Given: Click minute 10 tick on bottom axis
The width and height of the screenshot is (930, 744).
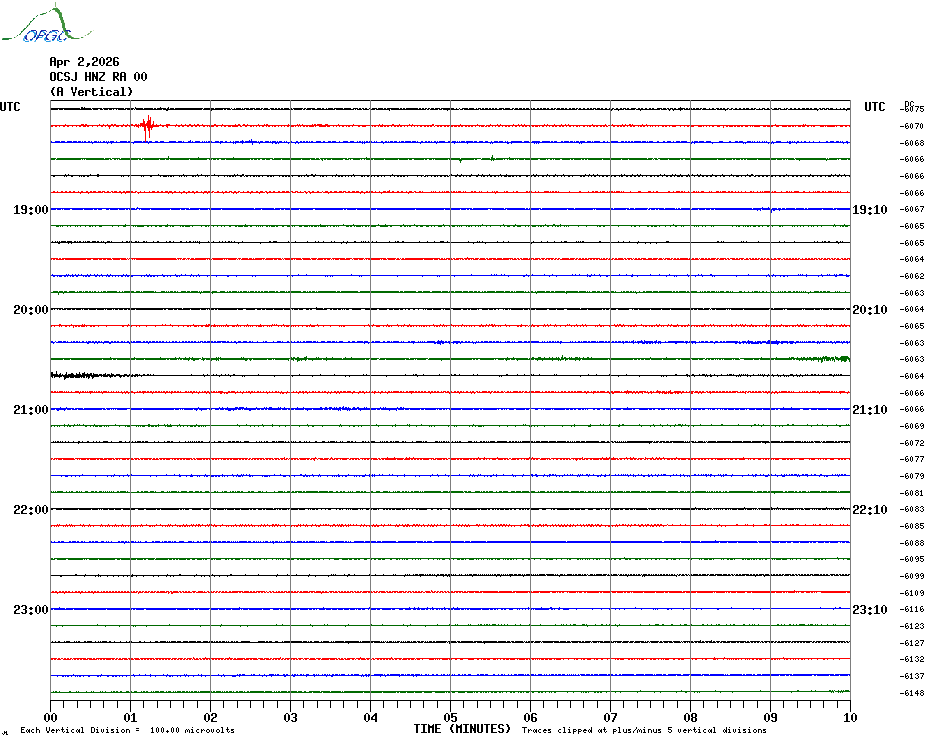Looking at the screenshot, I should coord(849,717).
